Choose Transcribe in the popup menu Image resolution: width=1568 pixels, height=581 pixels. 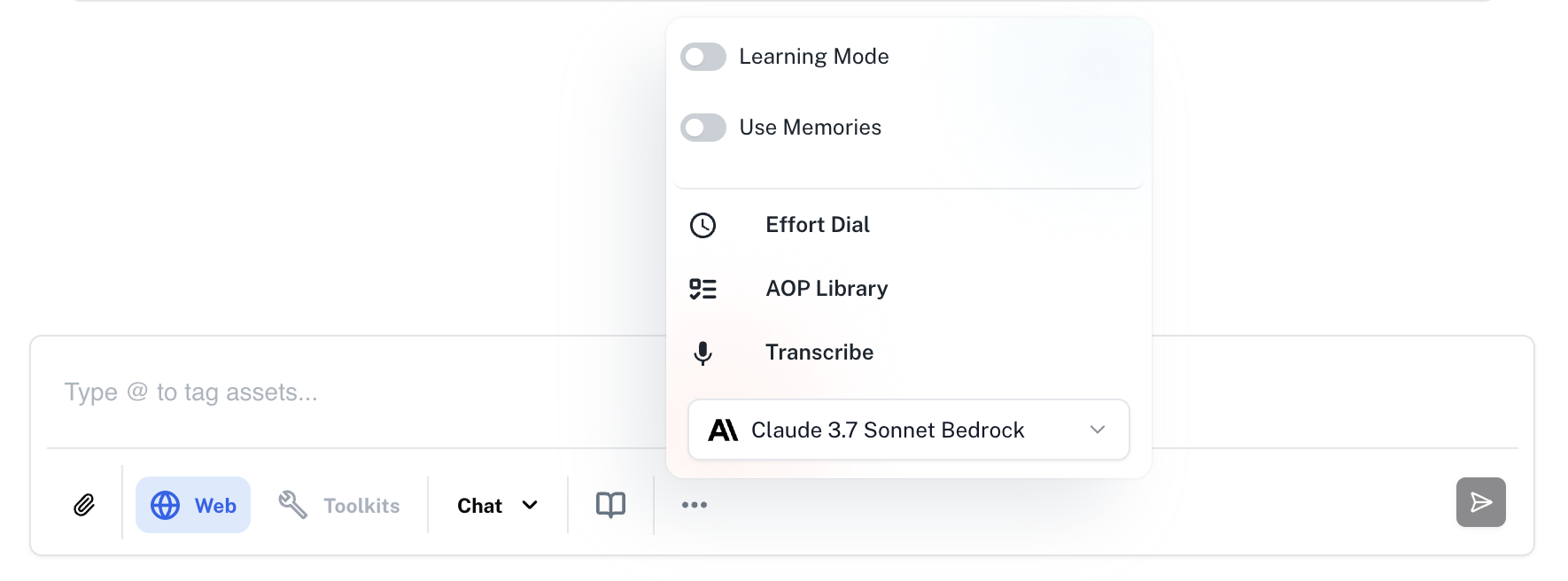(x=819, y=352)
